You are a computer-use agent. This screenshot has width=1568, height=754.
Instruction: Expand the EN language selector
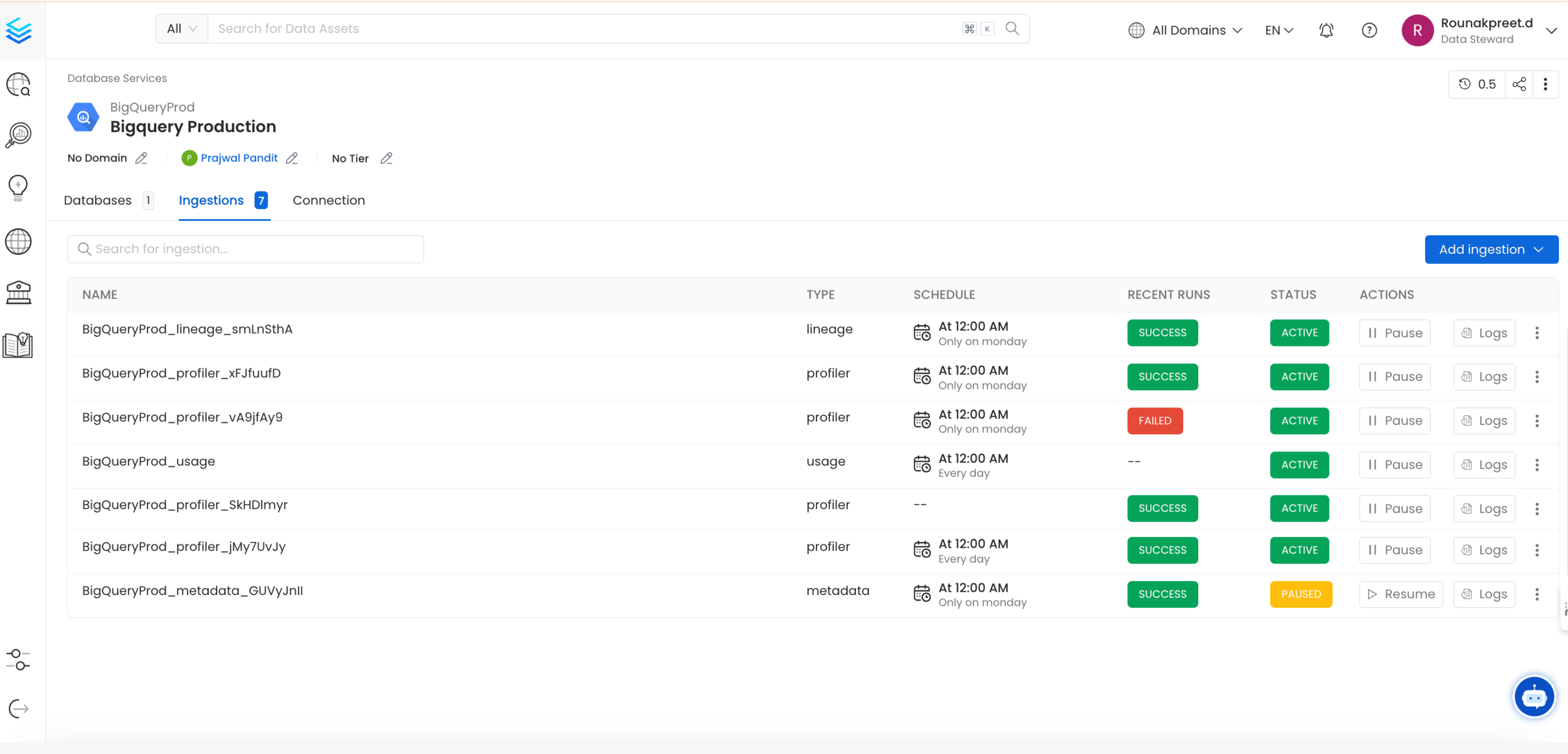click(1278, 29)
